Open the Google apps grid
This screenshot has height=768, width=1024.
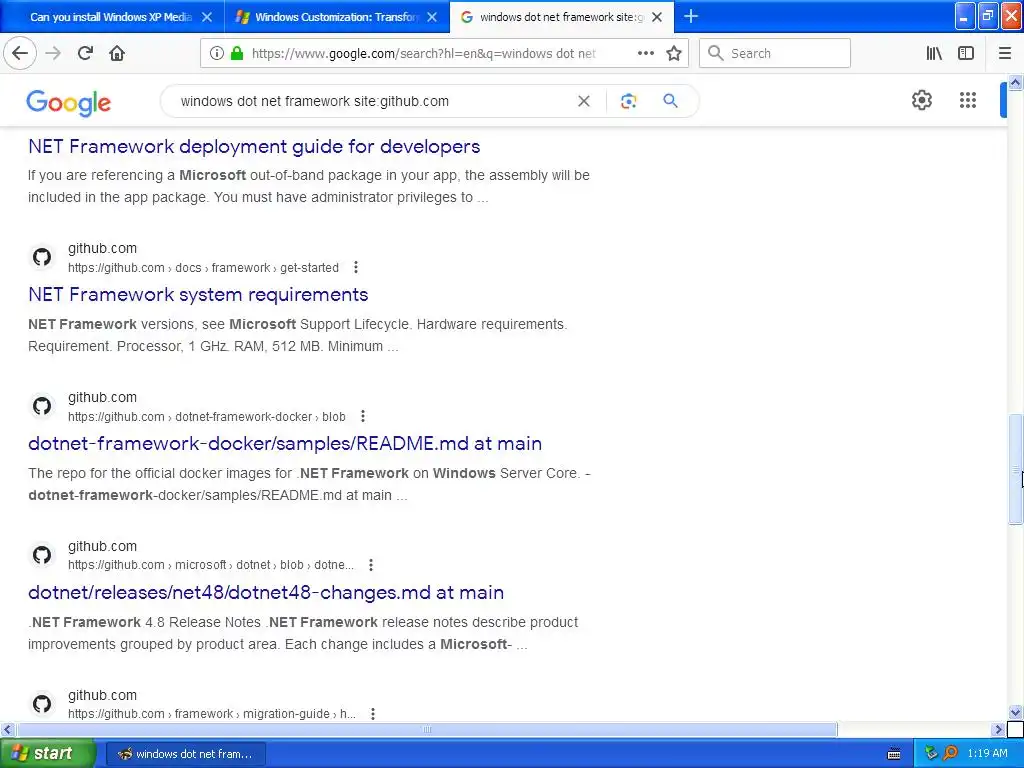click(968, 101)
